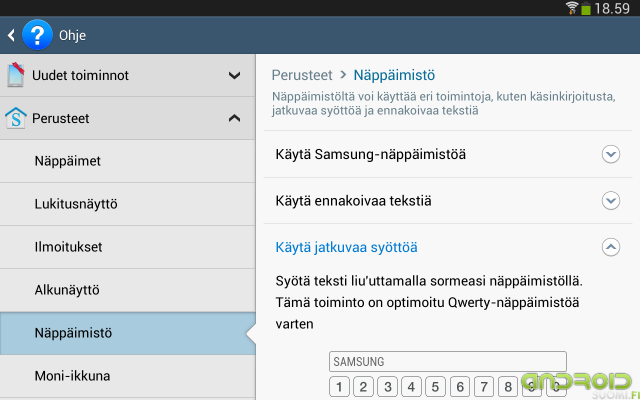The image size is (640, 400).
Task: Open the Lukitusnäyttö sidebar item
Action: [x=128, y=204]
